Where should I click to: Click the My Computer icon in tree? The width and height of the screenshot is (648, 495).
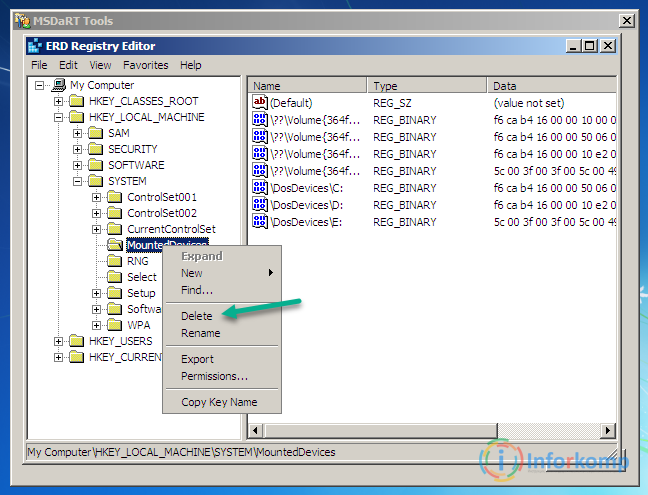pyautogui.click(x=59, y=85)
